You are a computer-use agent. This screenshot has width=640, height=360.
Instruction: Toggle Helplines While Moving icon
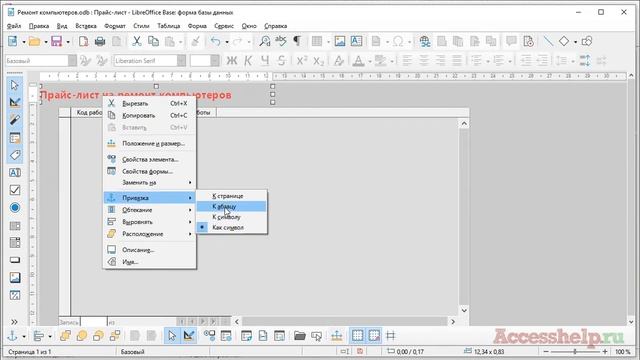[x=391, y=336]
